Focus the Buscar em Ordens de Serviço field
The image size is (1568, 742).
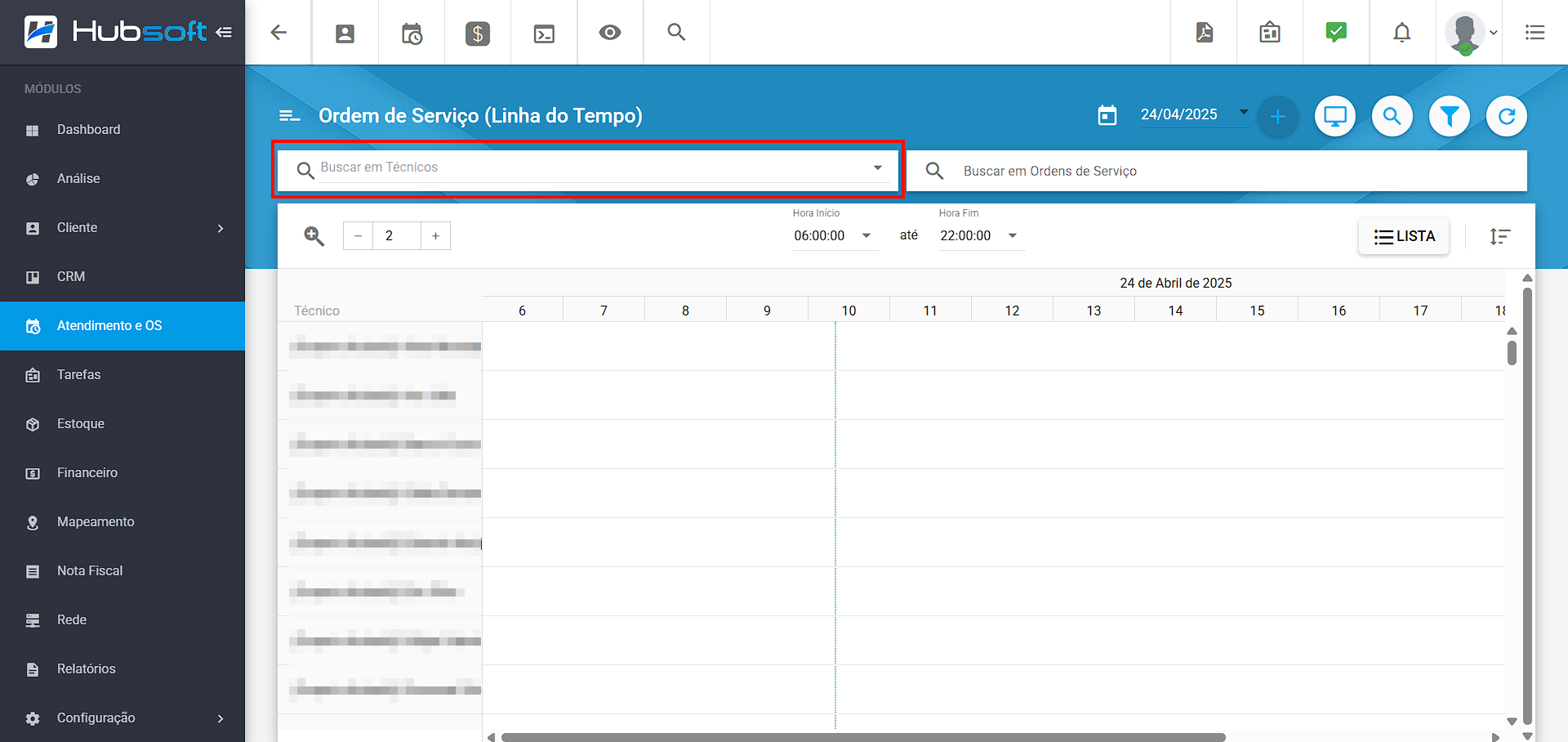(x=1217, y=171)
